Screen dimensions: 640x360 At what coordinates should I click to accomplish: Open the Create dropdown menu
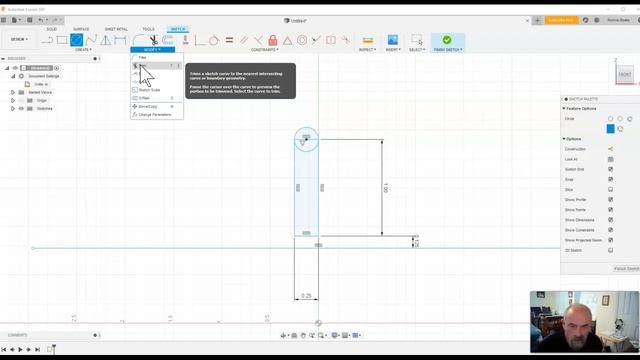click(x=83, y=50)
